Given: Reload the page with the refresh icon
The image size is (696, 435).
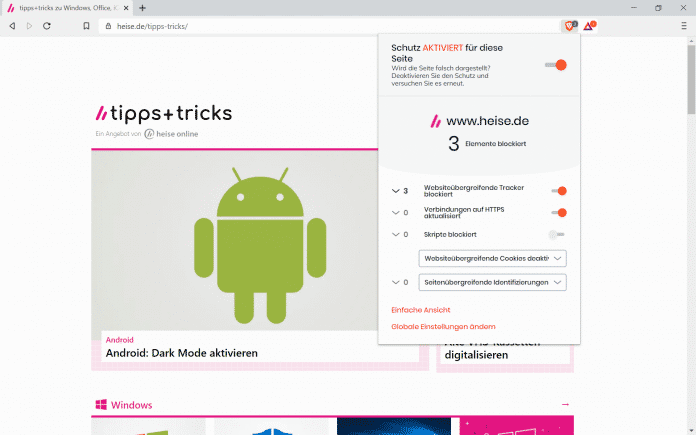Looking at the screenshot, I should click(x=47, y=25).
